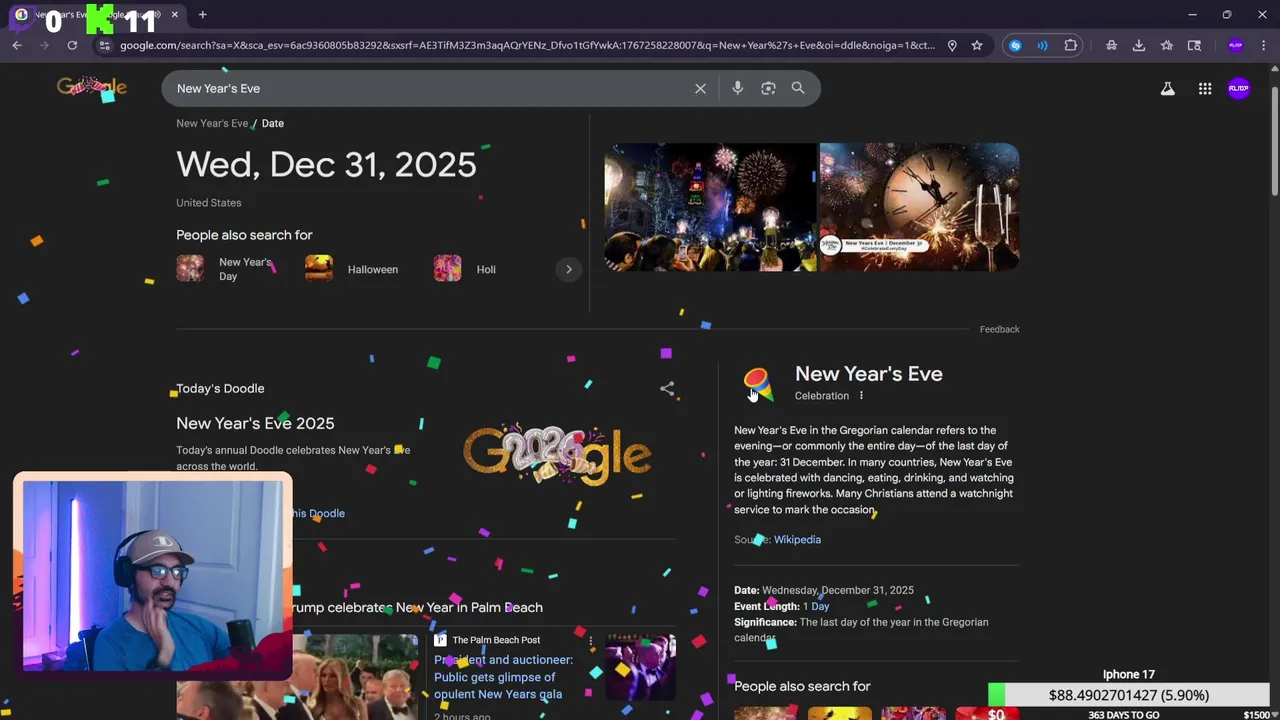The height and width of the screenshot is (720, 1280).
Task: Open the browser Downloads icon
Action: coord(1139,45)
